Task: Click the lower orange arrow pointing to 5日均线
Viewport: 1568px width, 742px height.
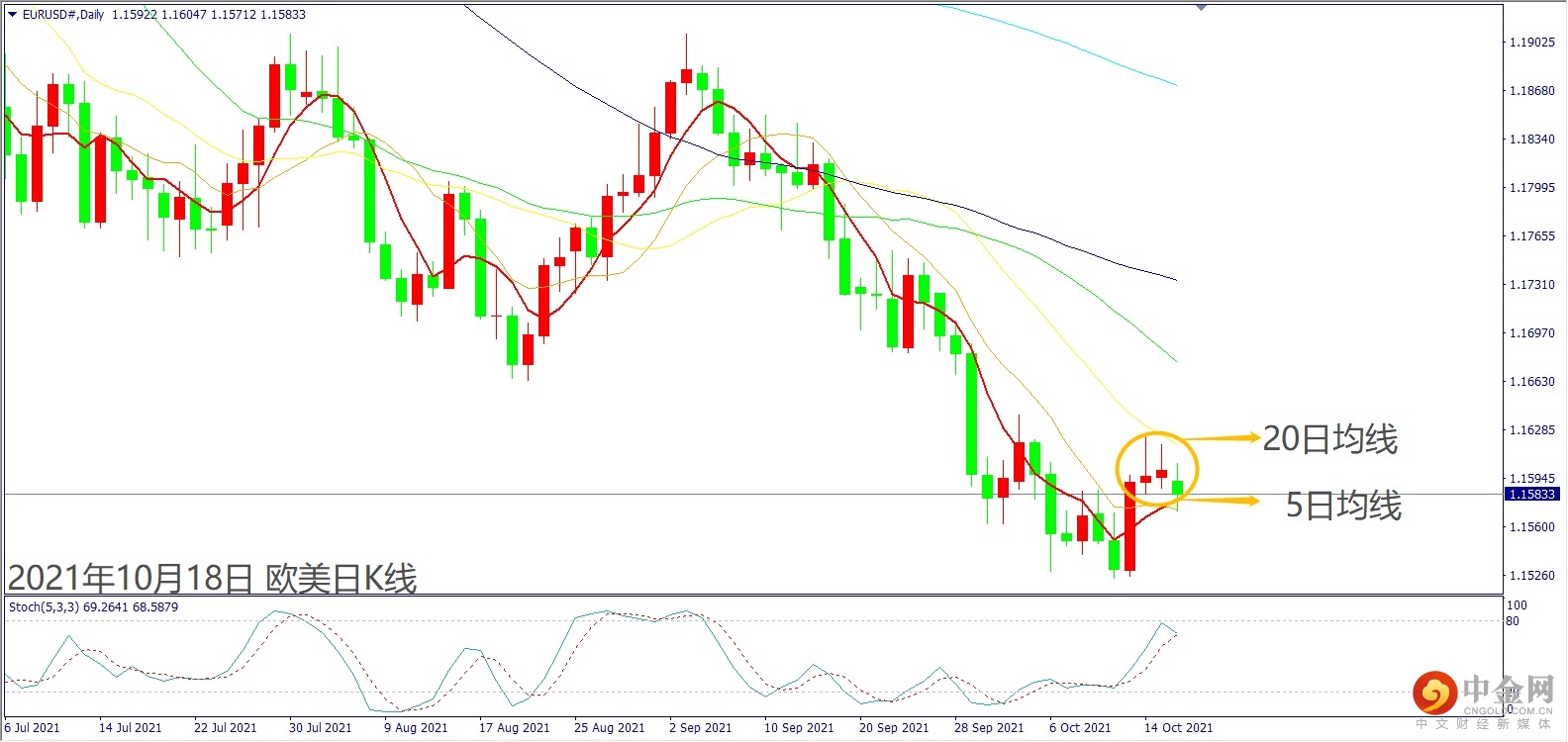Action: point(1219,501)
